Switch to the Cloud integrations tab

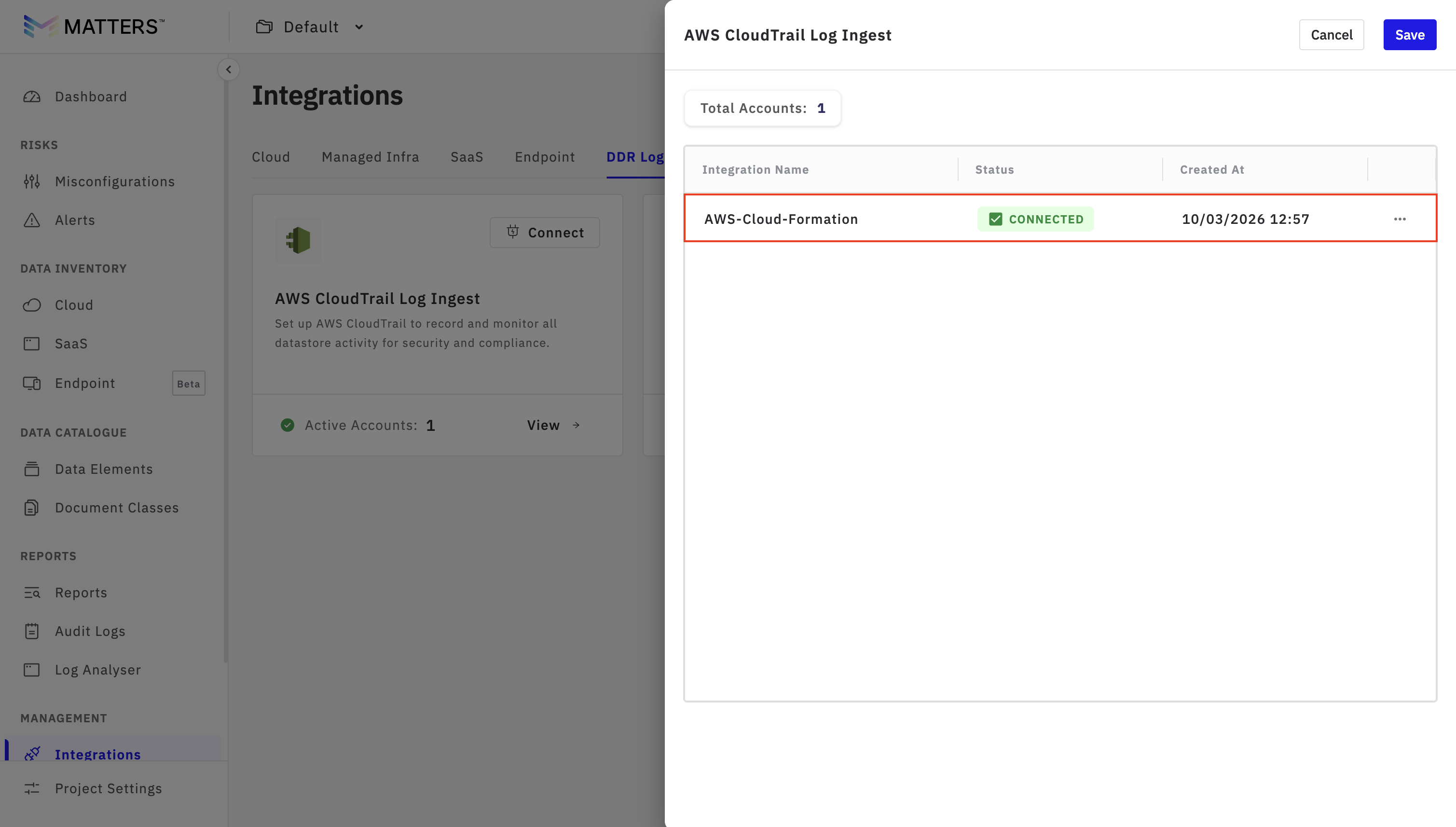click(271, 157)
